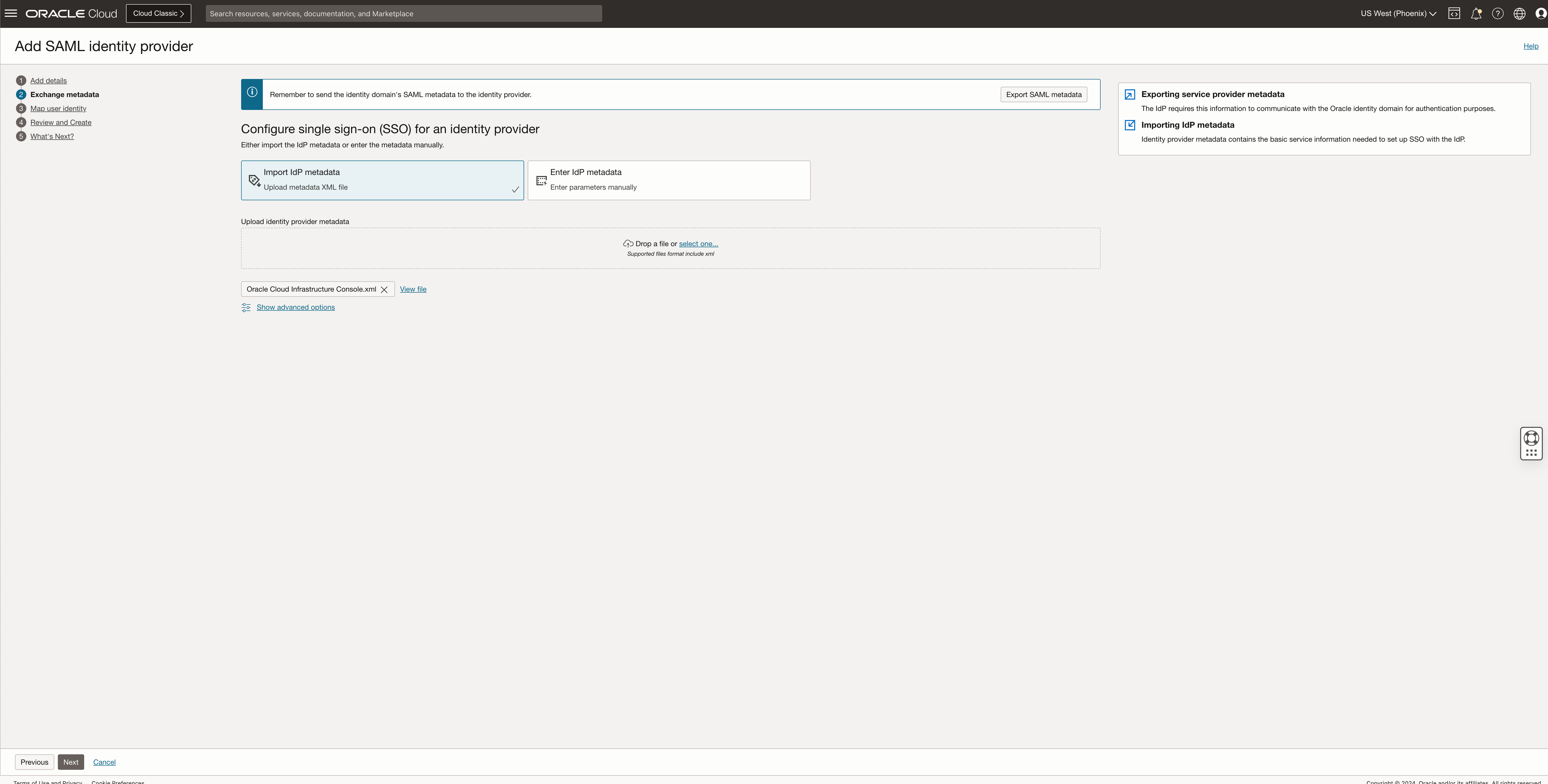Expand the US West (Phoenix) region dropdown
The height and width of the screenshot is (784, 1548).
(1398, 13)
